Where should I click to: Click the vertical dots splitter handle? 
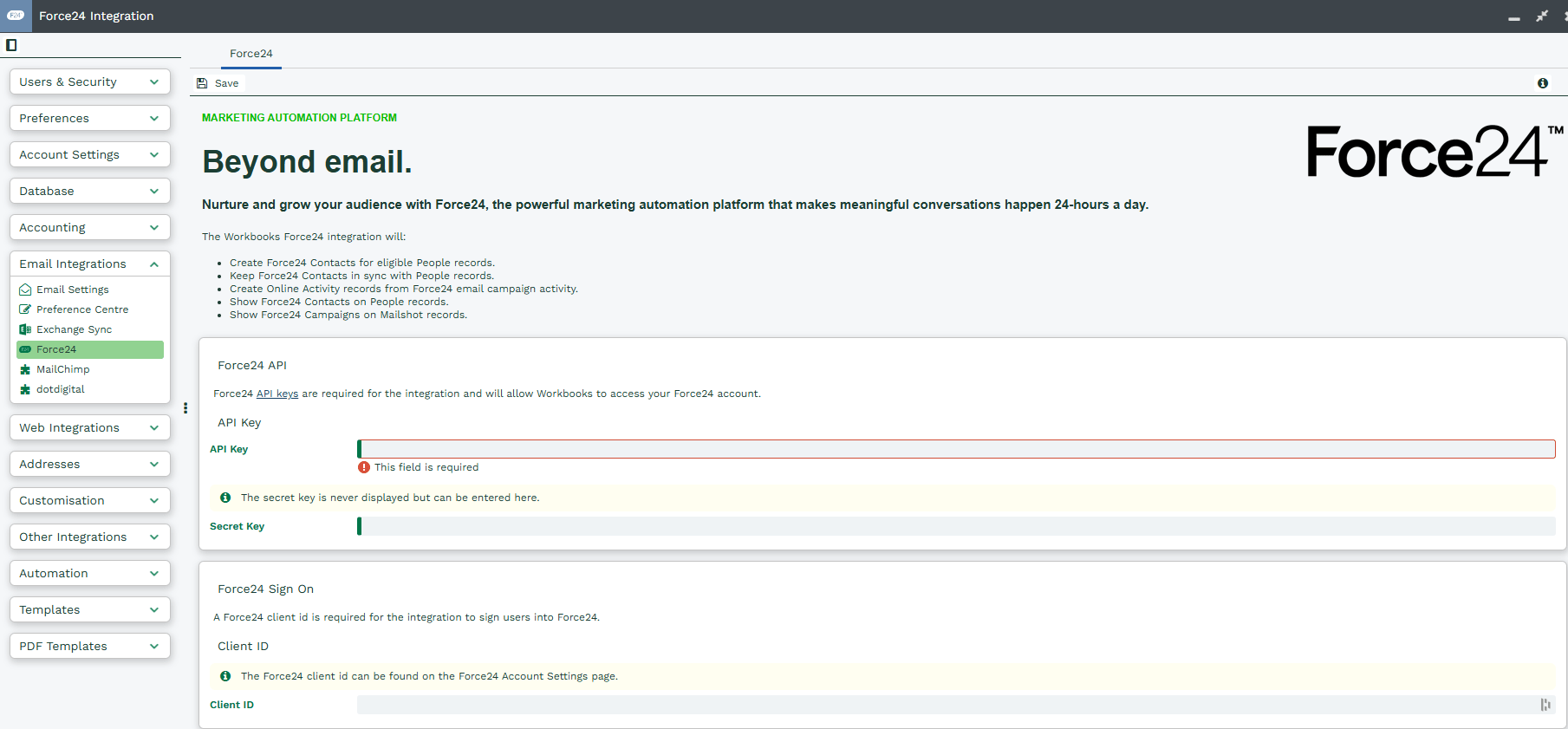185,407
